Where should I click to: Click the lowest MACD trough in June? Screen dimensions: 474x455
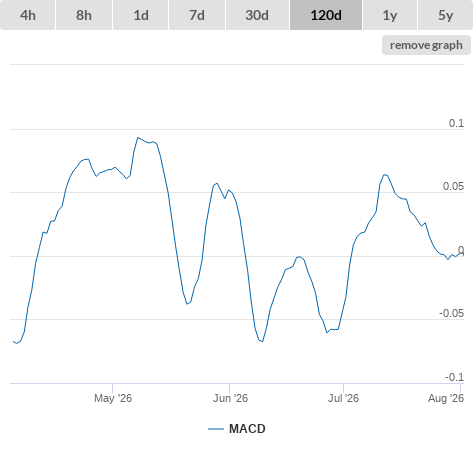click(x=262, y=341)
